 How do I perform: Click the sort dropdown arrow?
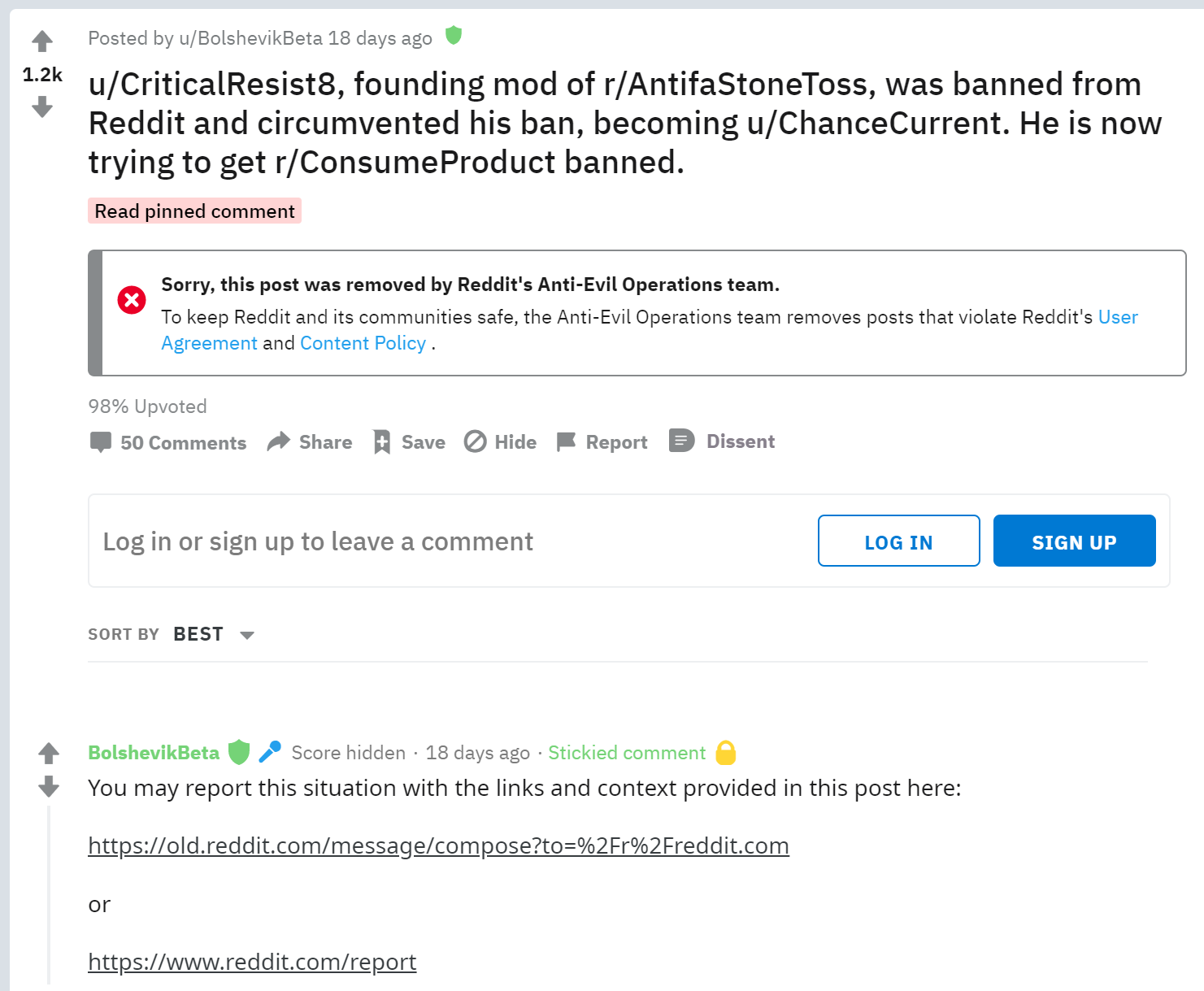pos(247,635)
